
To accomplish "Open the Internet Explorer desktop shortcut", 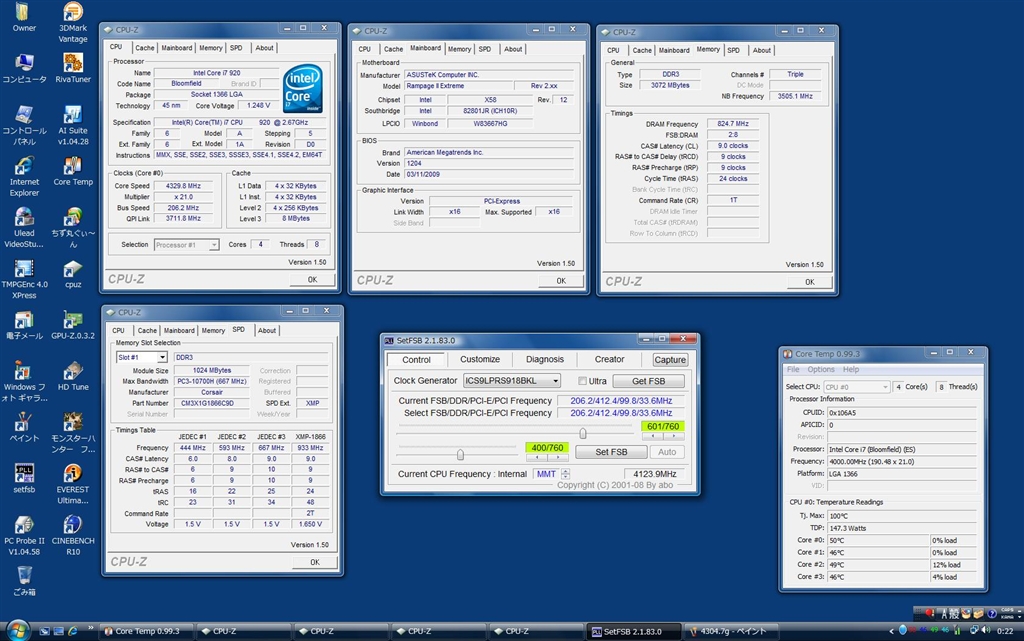I will [24, 167].
